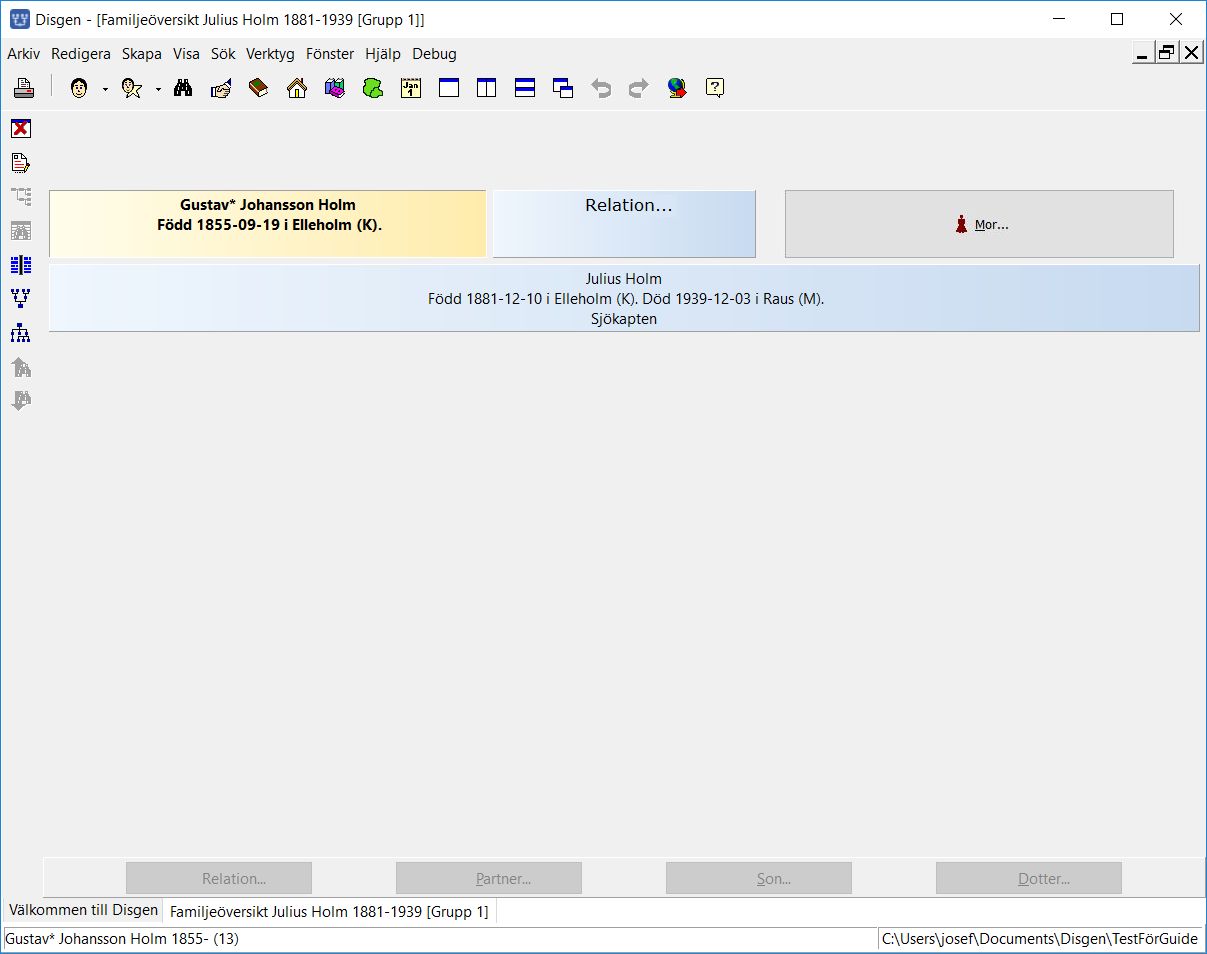
Task: Open the Verktyg menu
Action: click(270, 54)
